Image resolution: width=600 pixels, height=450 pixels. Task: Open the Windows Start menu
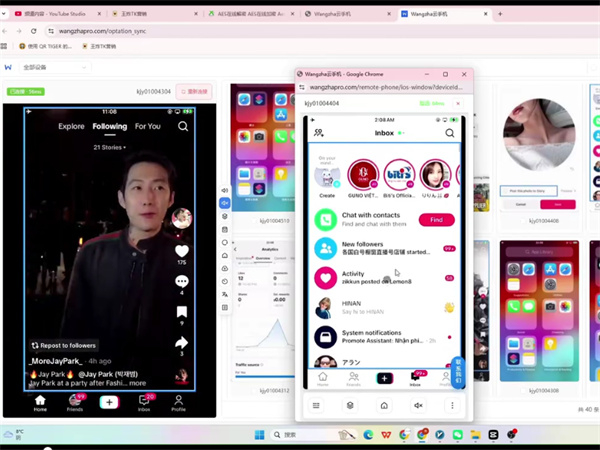pos(259,435)
